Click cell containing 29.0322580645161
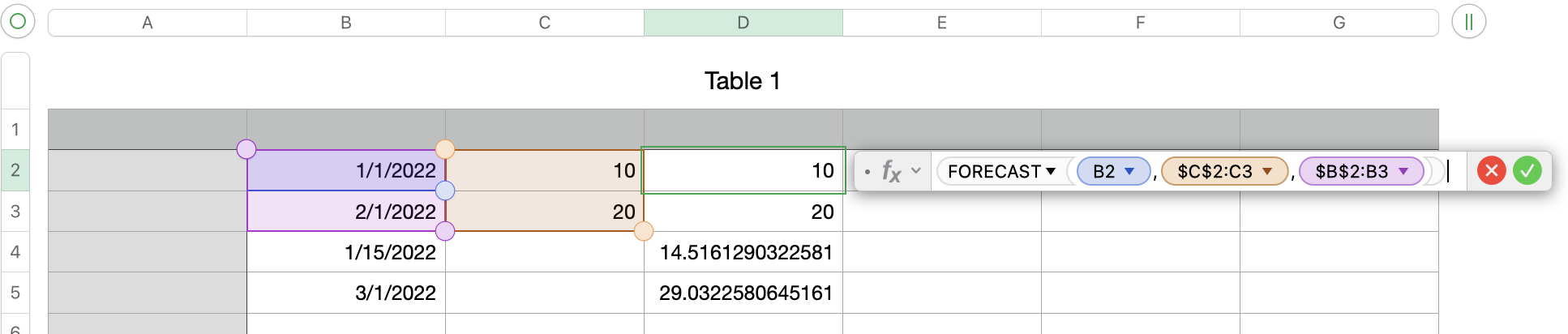The height and width of the screenshot is (334, 1568). coord(744,293)
